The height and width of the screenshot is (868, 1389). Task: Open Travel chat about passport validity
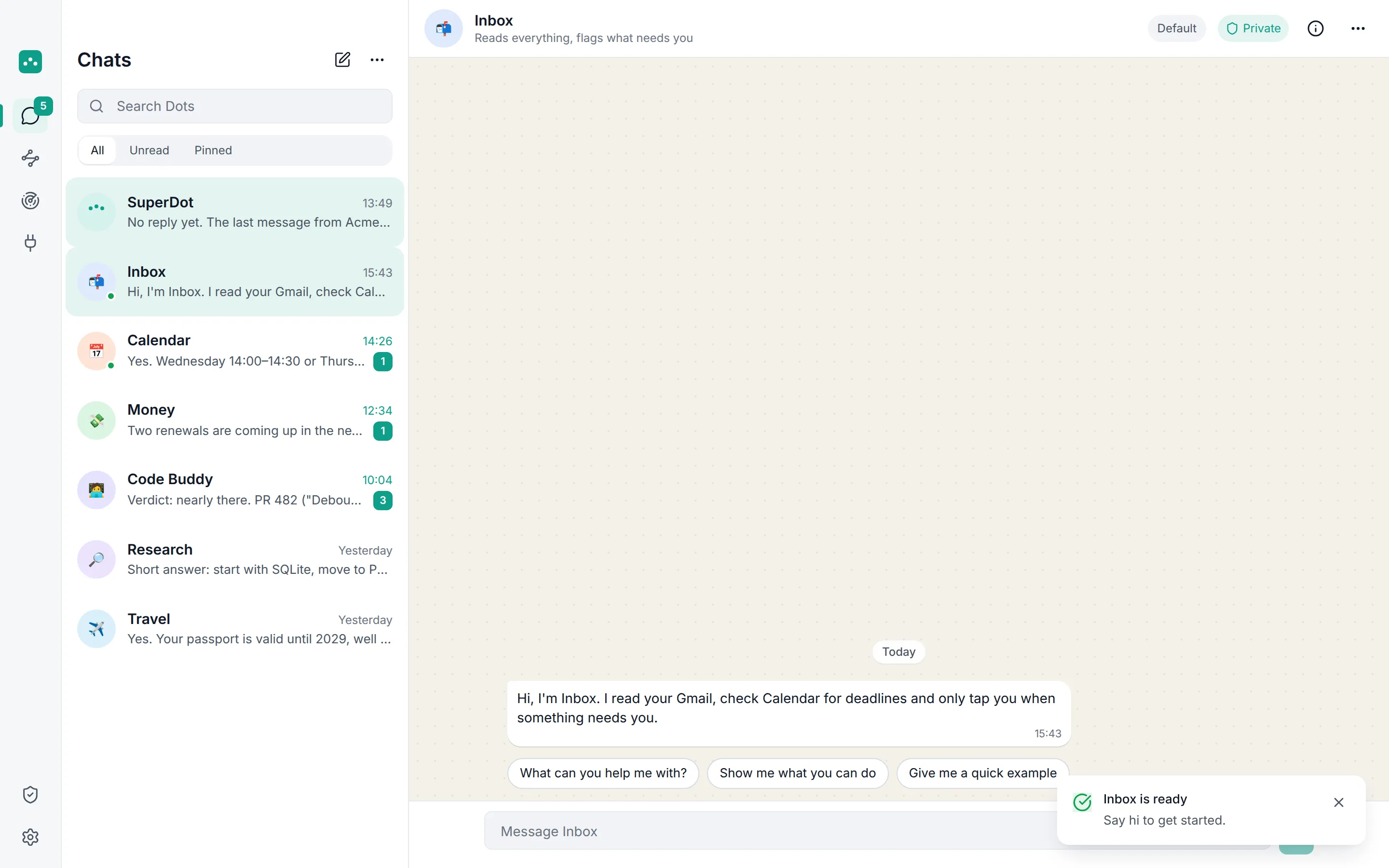coord(235,629)
